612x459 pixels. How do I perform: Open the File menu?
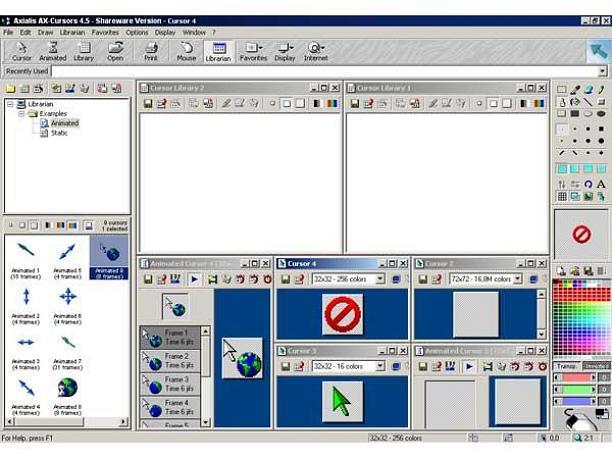click(x=8, y=32)
